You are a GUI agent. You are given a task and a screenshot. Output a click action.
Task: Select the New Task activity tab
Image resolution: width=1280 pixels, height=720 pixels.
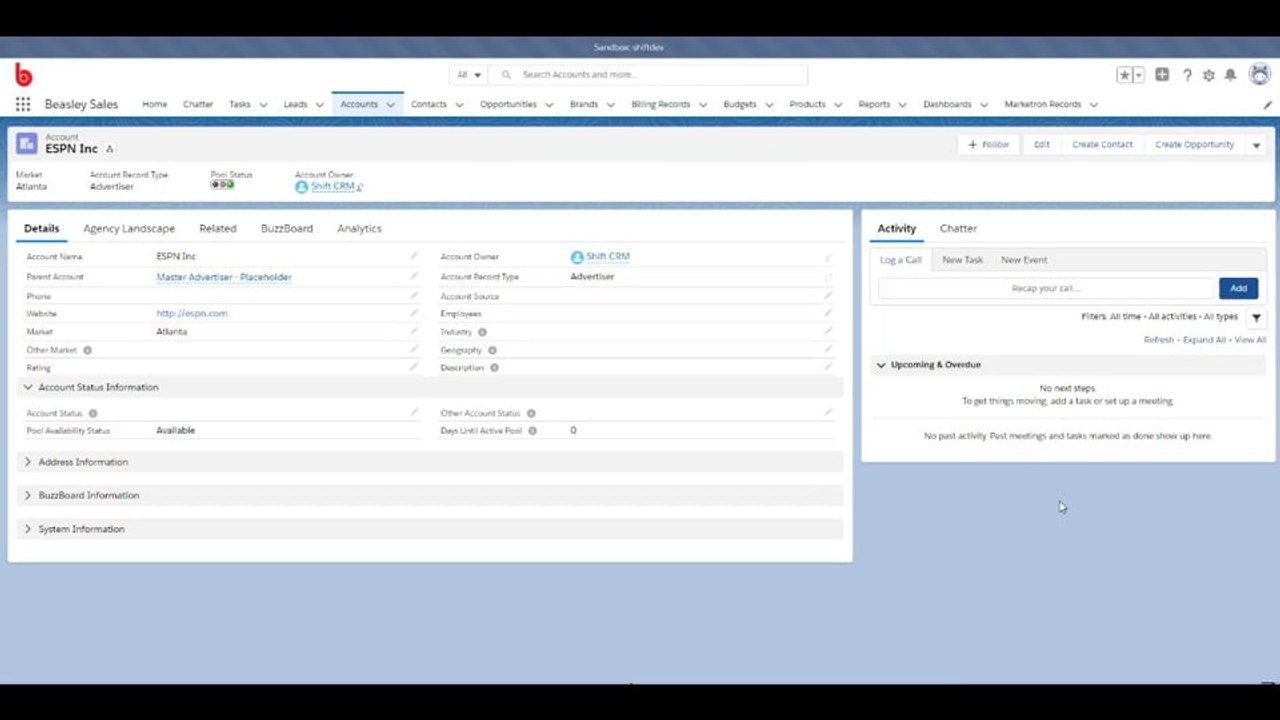[962, 260]
